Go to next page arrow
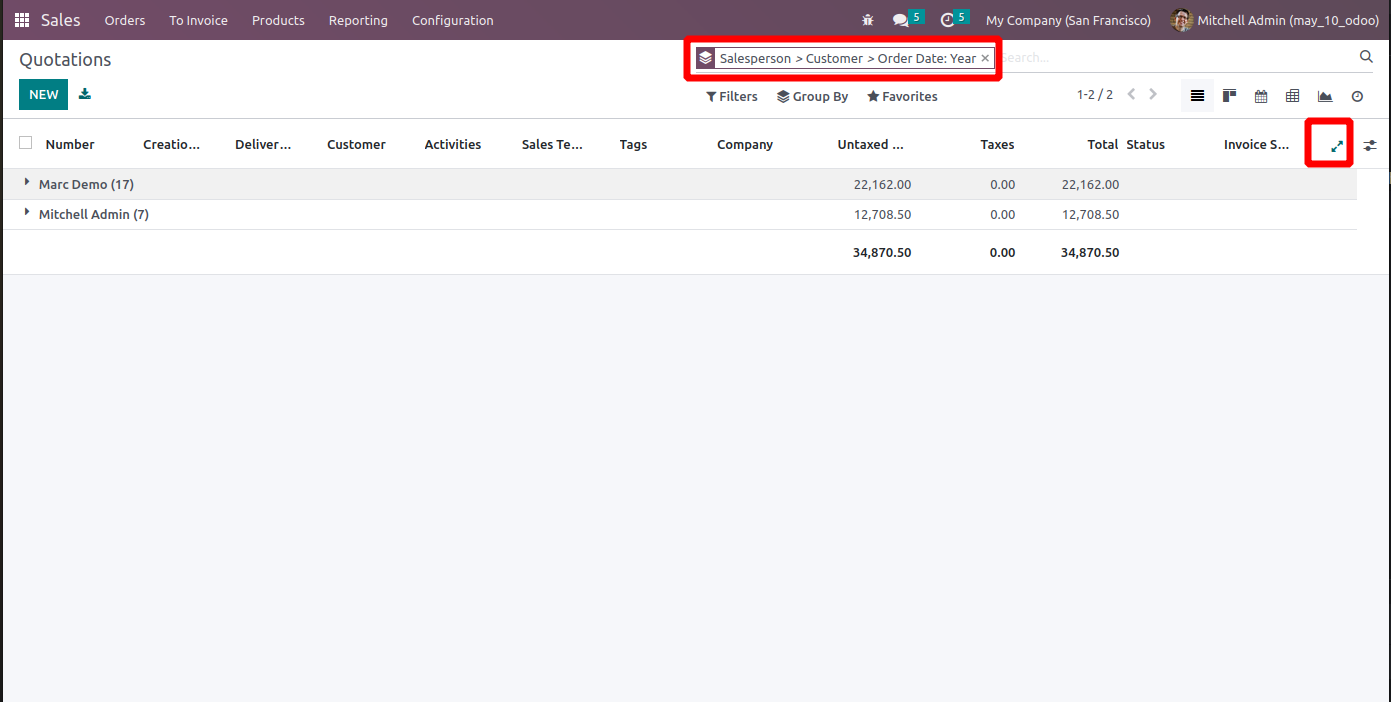 [1153, 94]
